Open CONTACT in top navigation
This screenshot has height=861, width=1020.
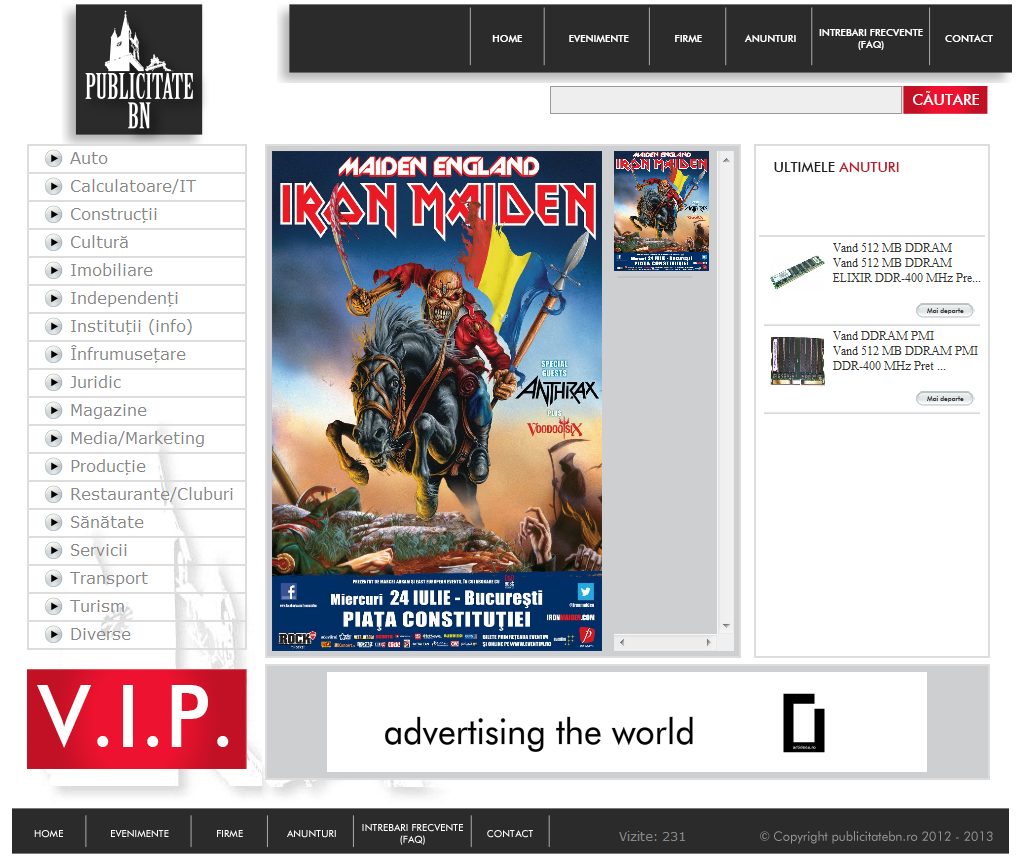click(x=969, y=38)
